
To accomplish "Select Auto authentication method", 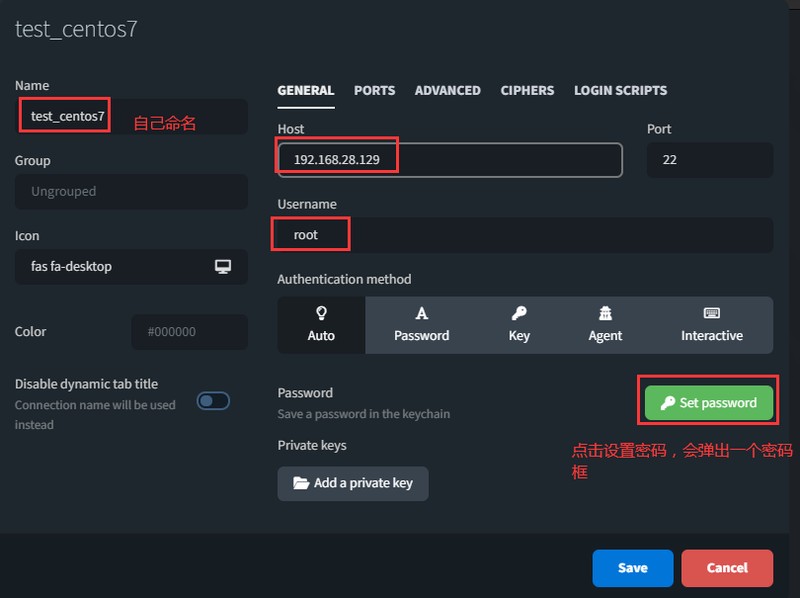I will point(321,325).
